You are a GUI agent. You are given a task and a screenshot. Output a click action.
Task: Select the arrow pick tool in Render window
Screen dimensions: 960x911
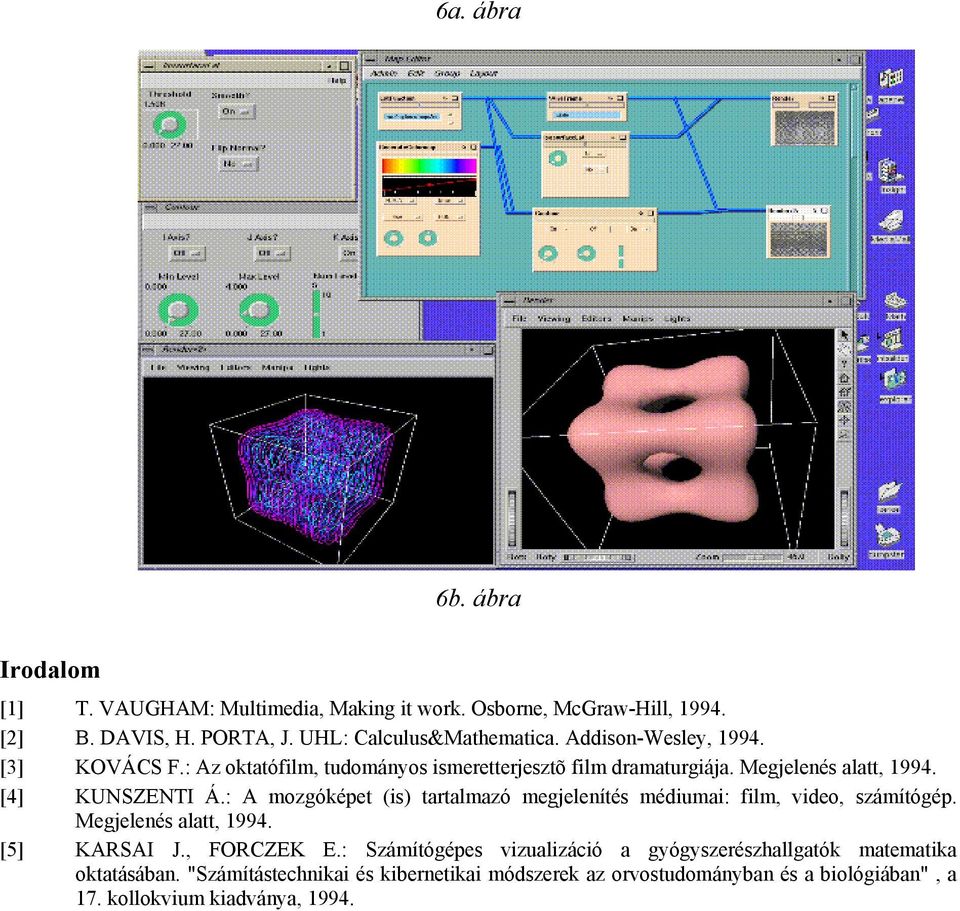pyautogui.click(x=844, y=336)
